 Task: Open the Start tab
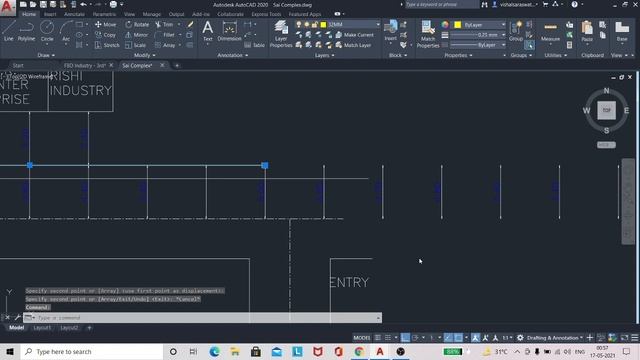click(18, 65)
